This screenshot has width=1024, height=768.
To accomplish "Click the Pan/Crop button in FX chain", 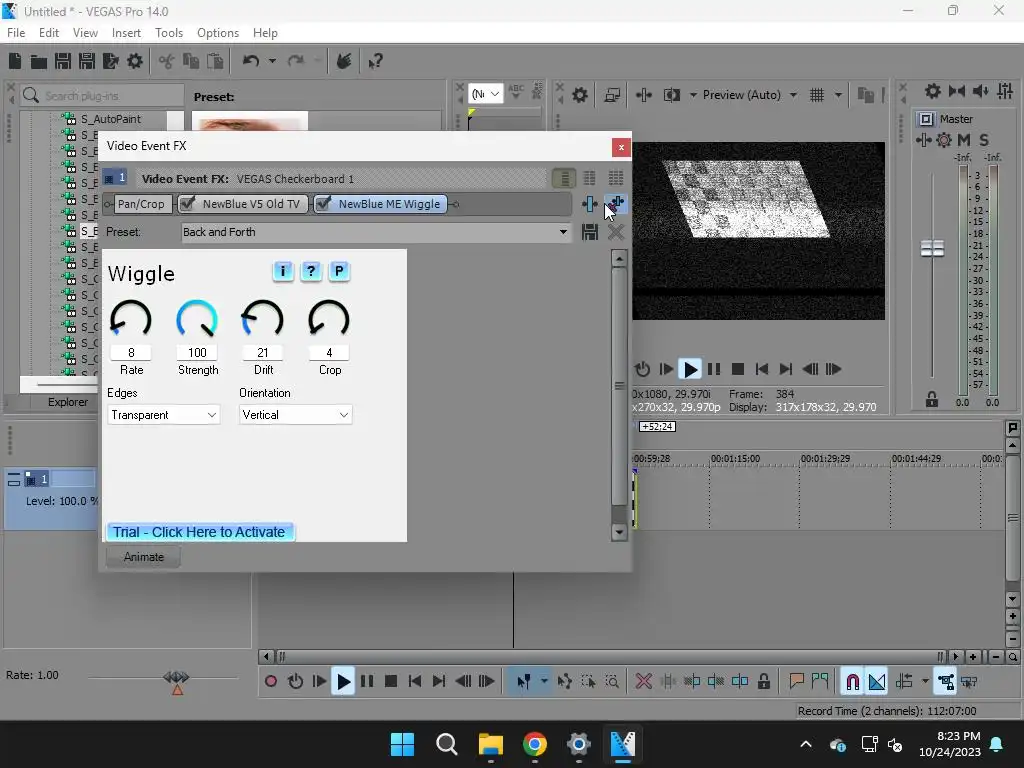I will pos(141,204).
